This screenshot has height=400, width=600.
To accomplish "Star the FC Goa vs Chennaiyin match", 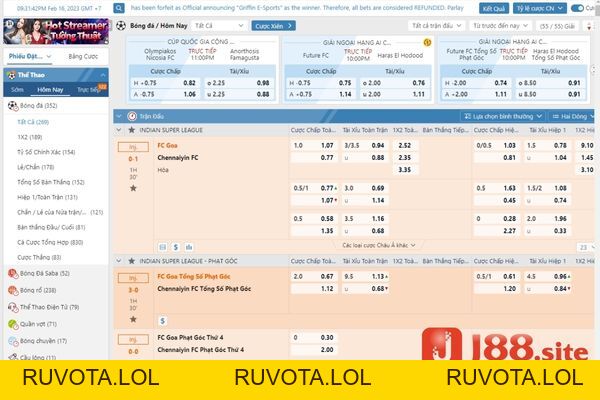I will coord(133,188).
